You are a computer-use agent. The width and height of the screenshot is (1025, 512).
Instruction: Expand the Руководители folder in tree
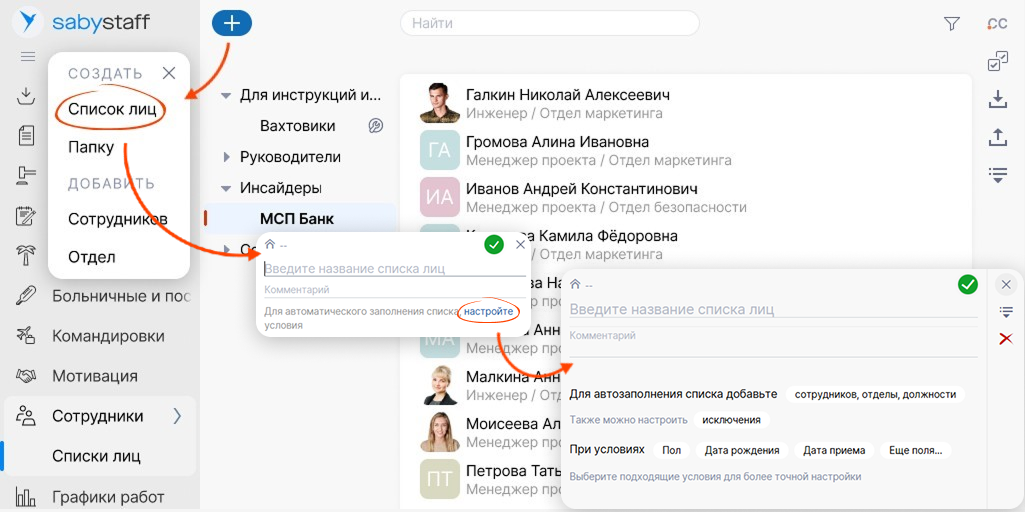pos(225,158)
